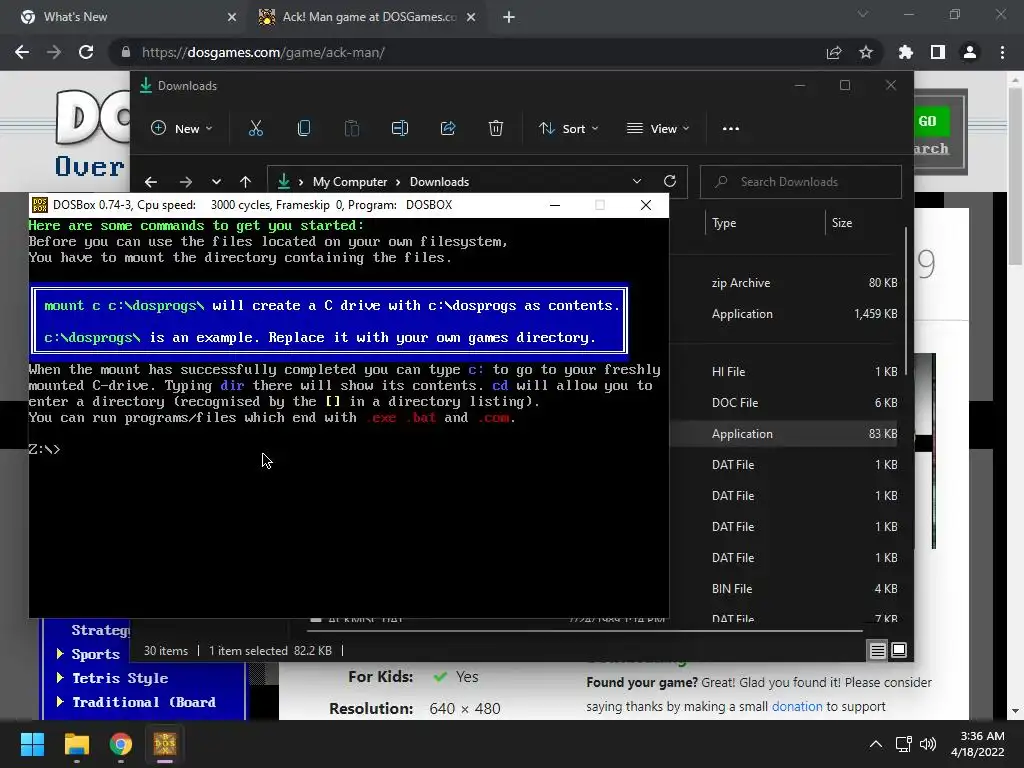Minimize the DOSBox window
Image resolution: width=1024 pixels, height=768 pixels.
click(x=555, y=205)
